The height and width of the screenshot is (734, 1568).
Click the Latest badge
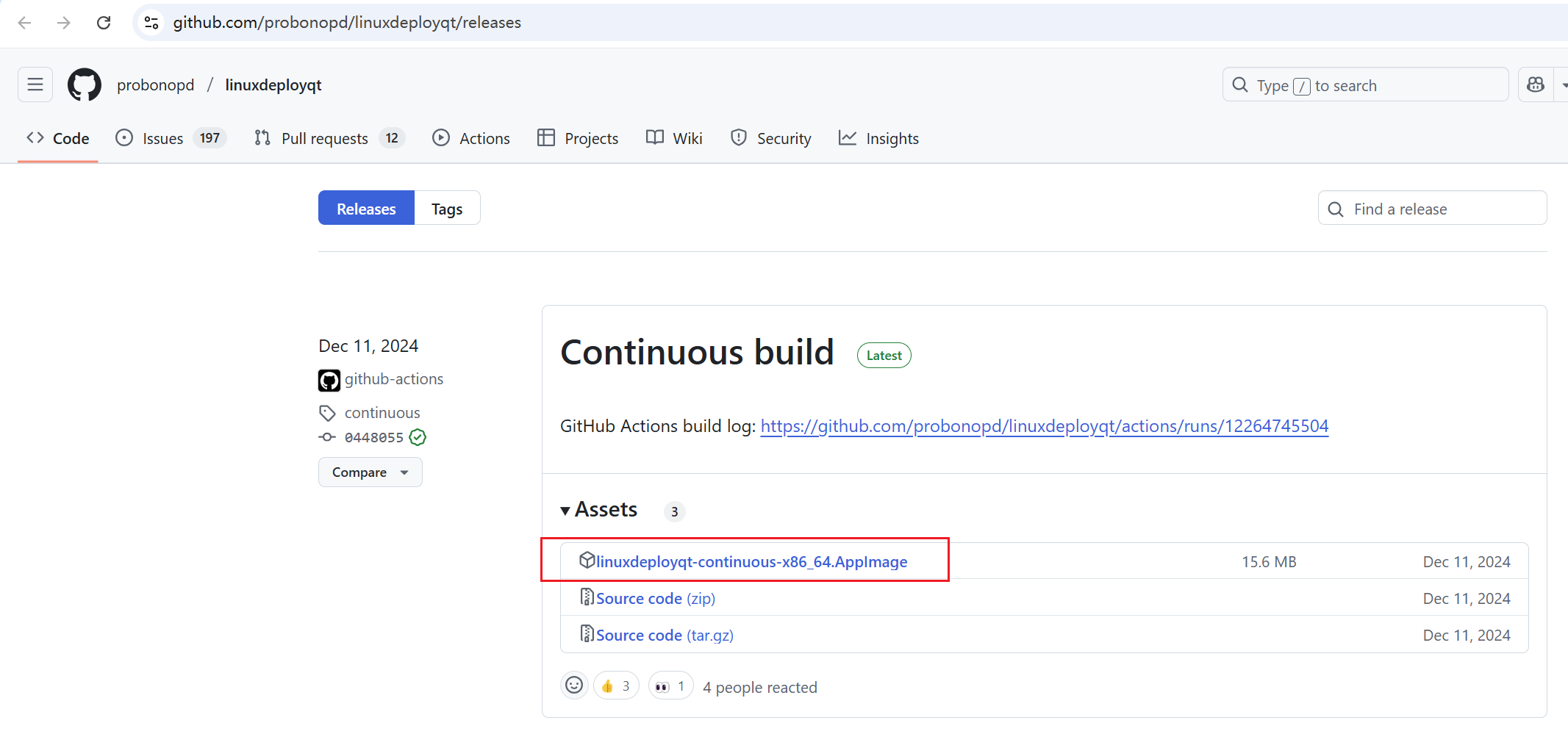coord(884,356)
